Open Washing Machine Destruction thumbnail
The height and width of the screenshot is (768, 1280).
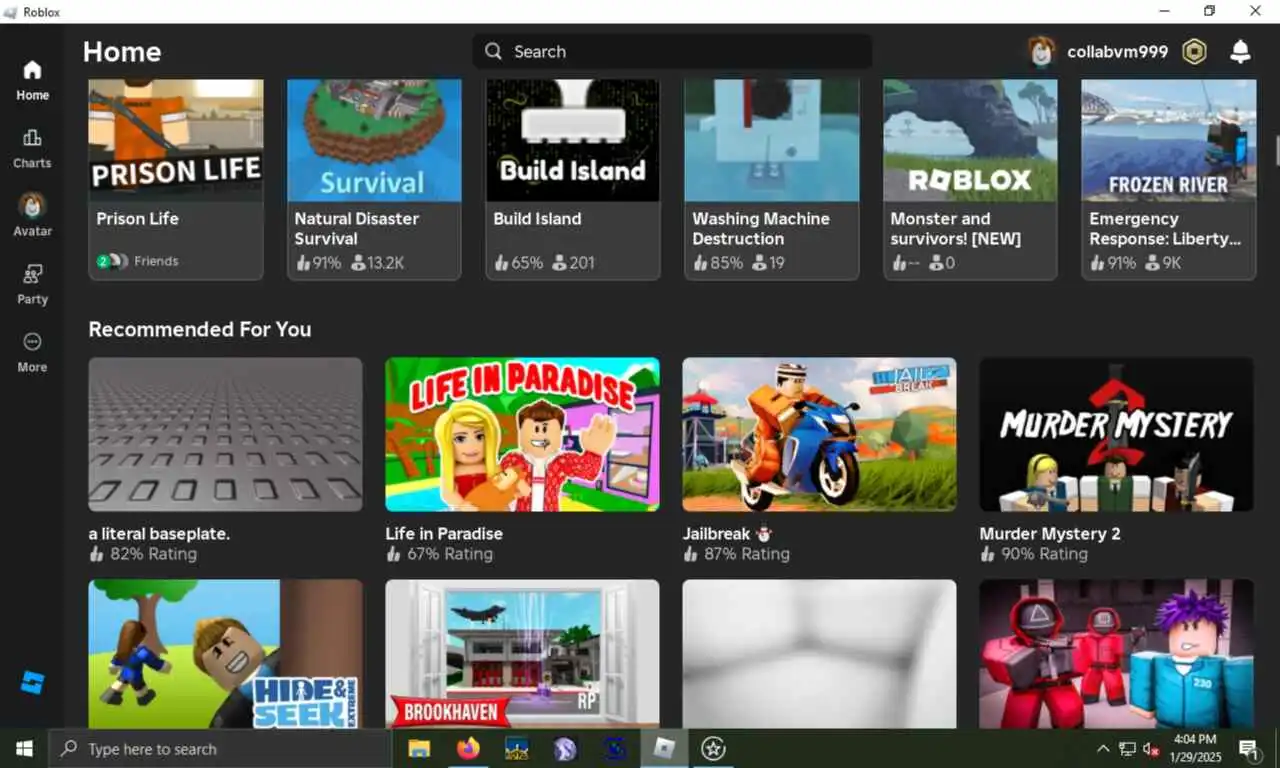point(771,141)
